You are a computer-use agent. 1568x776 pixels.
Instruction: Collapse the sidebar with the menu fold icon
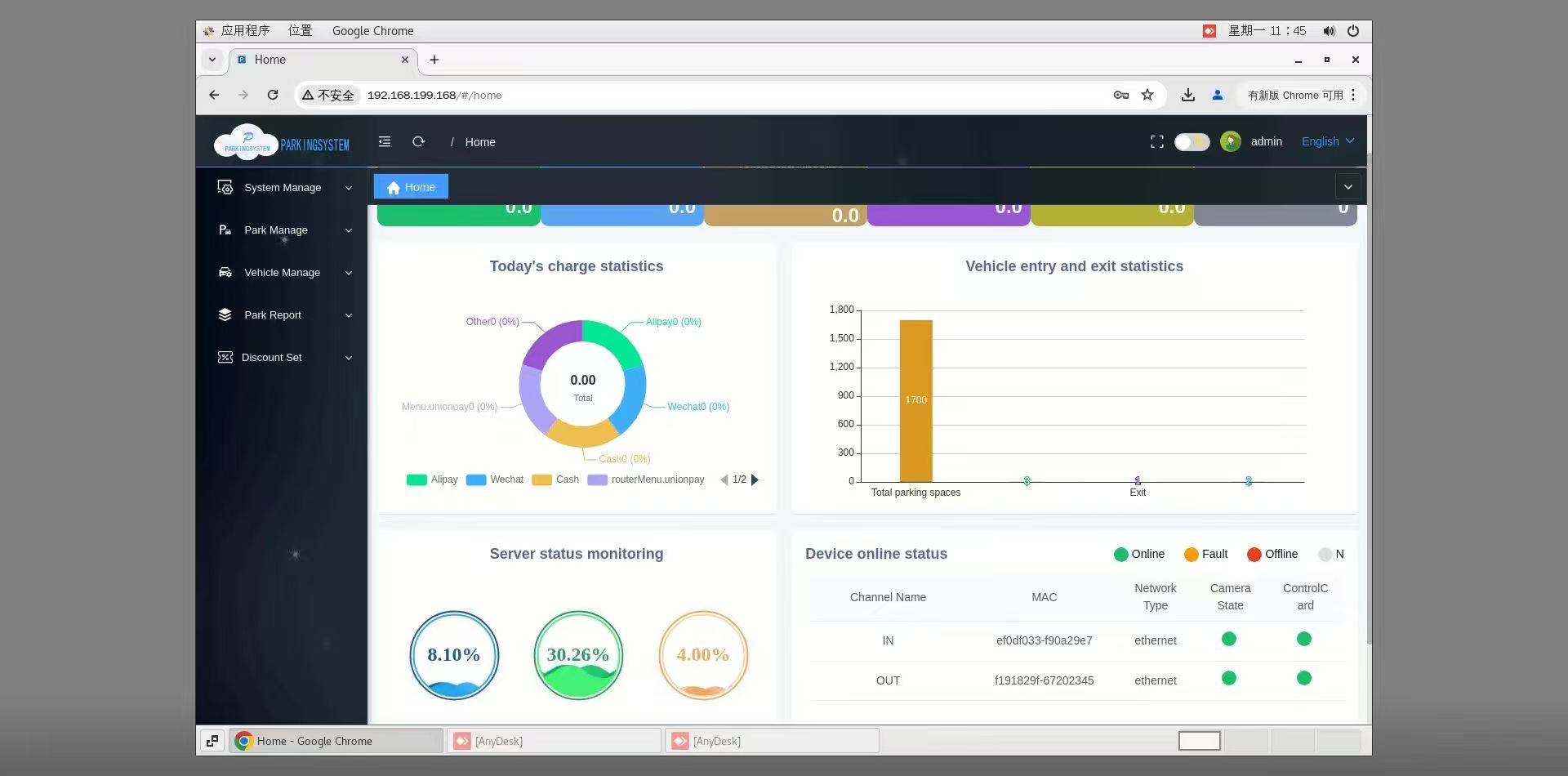[385, 141]
